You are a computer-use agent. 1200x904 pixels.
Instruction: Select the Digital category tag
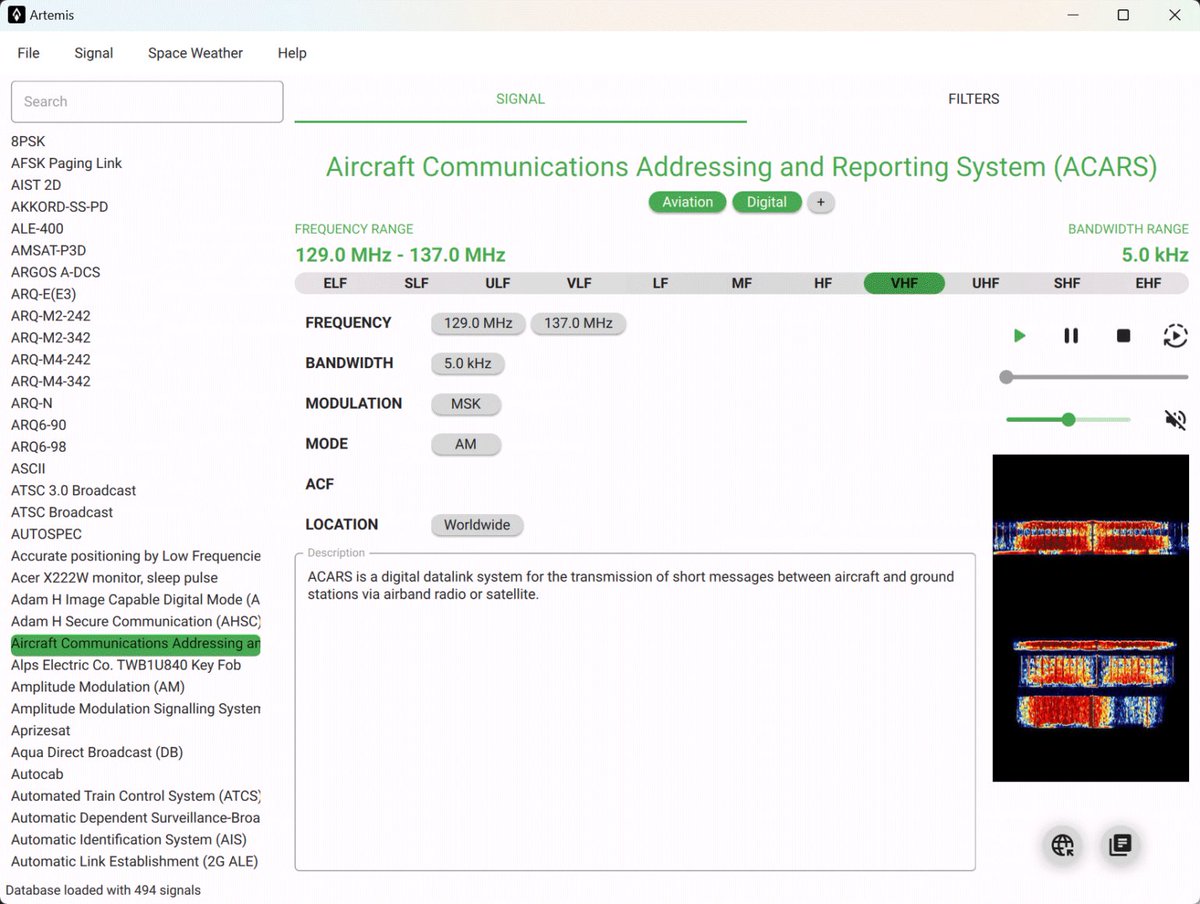point(767,202)
